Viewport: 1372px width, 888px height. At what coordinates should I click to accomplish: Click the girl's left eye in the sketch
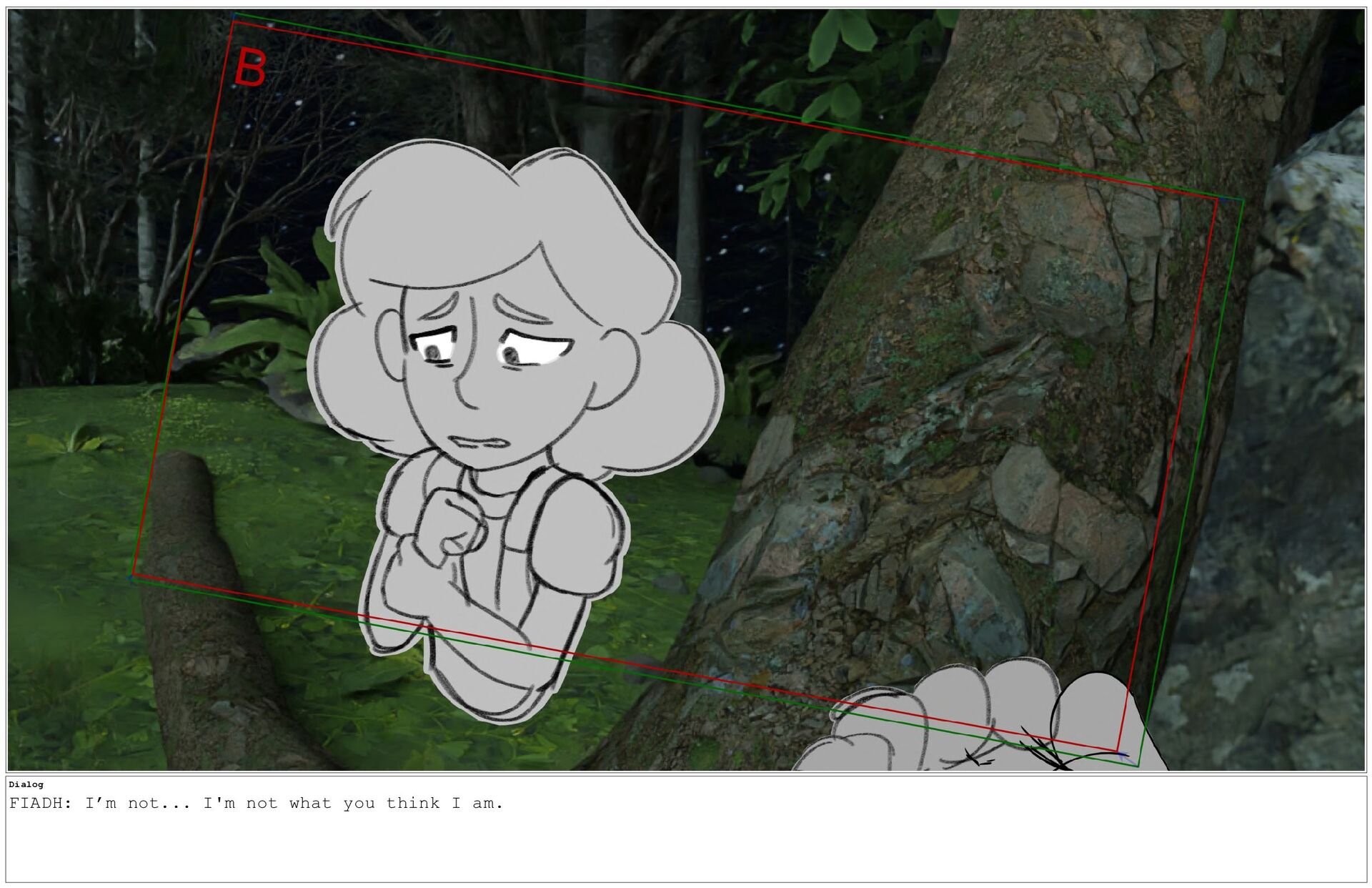click(x=434, y=350)
